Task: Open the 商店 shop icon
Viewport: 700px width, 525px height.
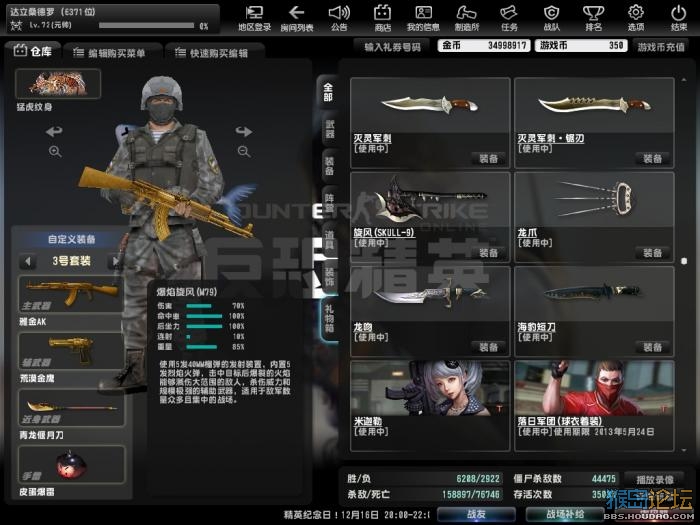Action: click(x=382, y=18)
